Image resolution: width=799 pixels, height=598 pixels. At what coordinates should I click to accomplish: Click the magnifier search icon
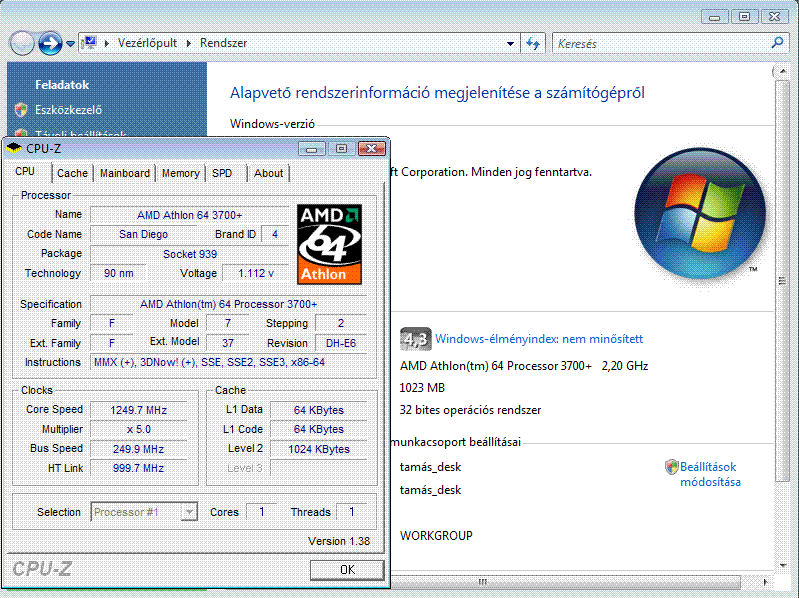pyautogui.click(x=777, y=43)
